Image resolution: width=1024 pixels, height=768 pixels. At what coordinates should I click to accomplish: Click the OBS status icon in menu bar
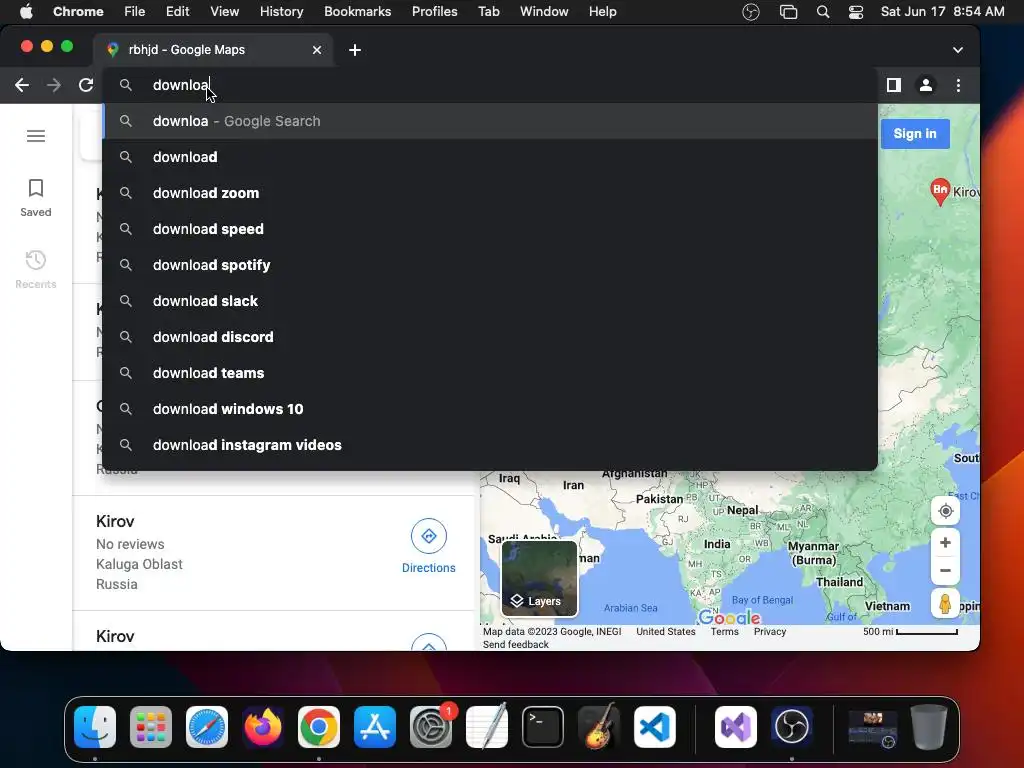751,12
